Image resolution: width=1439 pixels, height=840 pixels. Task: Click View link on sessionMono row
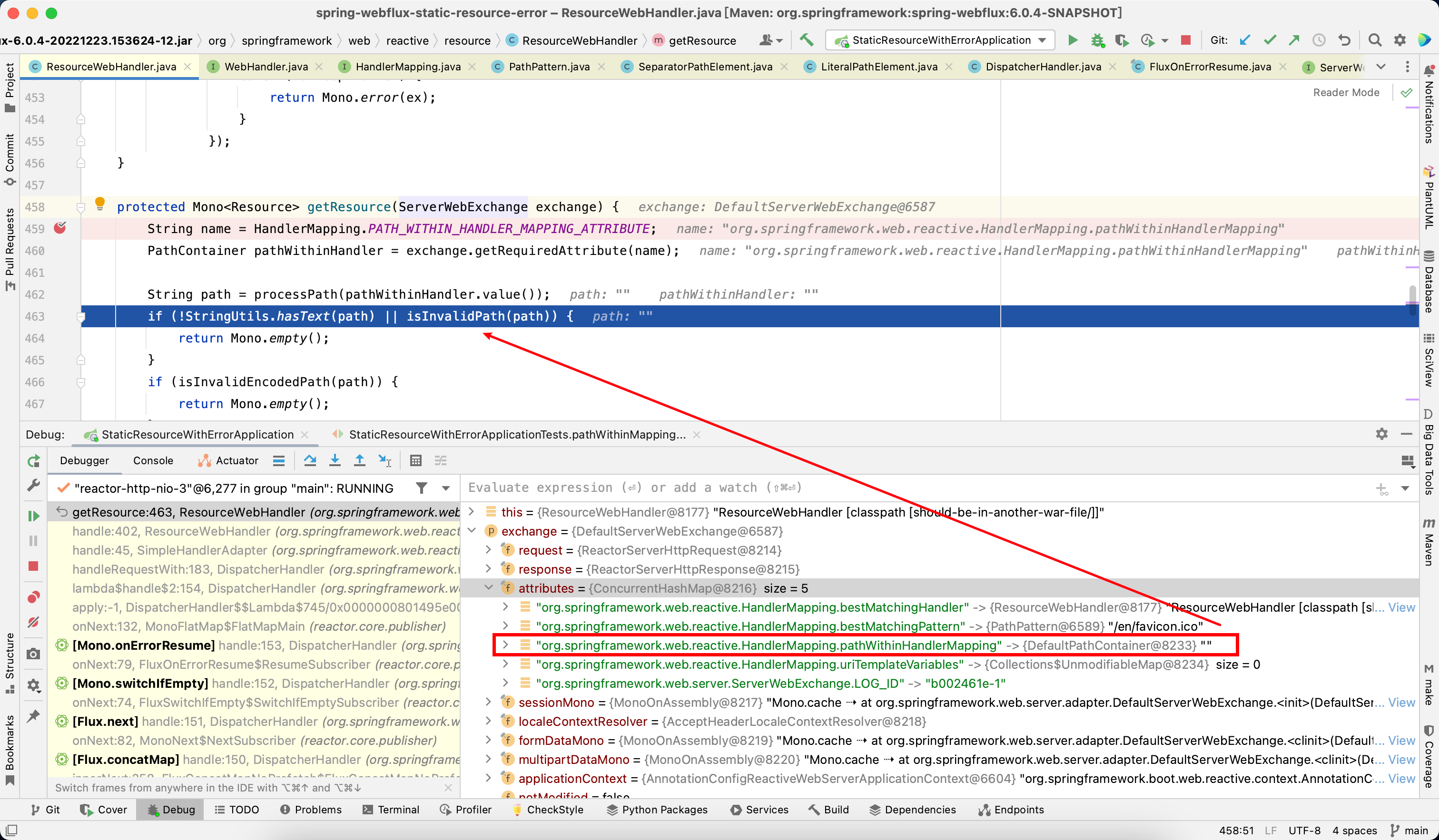pyautogui.click(x=1401, y=702)
